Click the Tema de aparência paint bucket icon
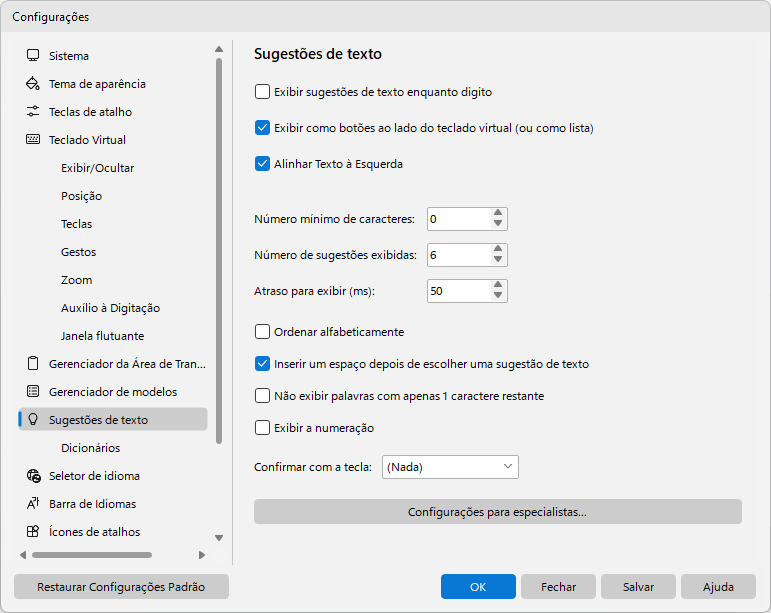Image resolution: width=771 pixels, height=613 pixels. [x=33, y=84]
